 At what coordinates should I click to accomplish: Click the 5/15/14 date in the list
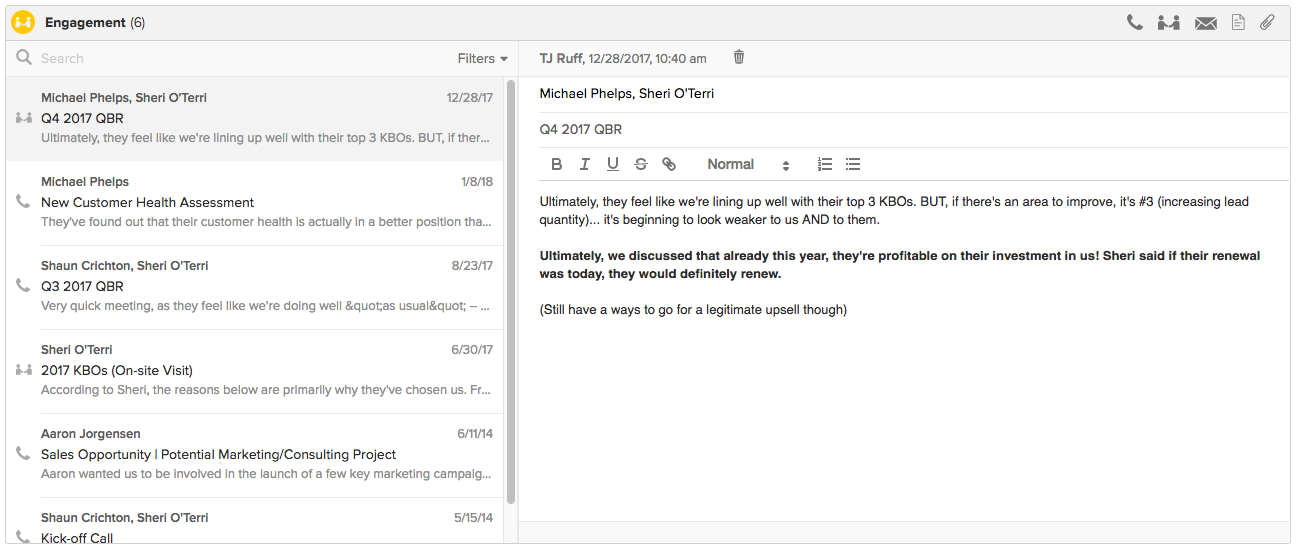click(x=474, y=518)
